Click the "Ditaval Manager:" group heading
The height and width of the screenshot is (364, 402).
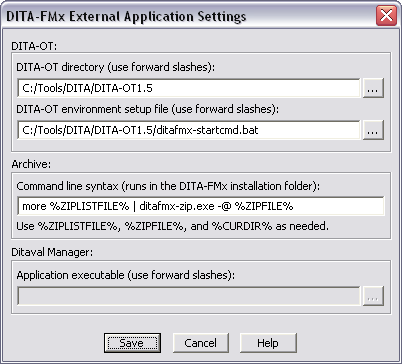coord(52,252)
